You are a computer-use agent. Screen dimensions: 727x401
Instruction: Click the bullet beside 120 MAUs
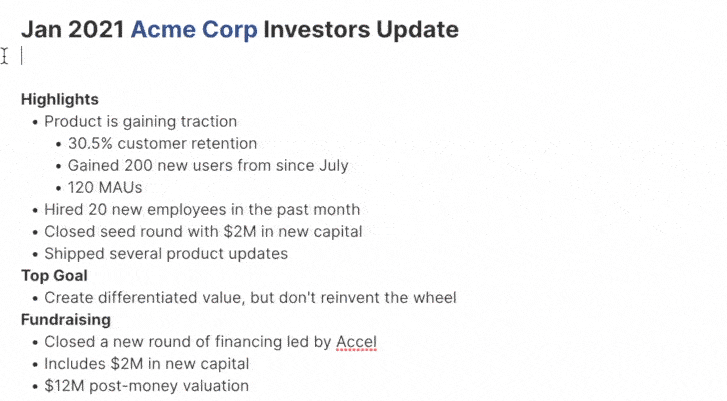pyautogui.click(x=58, y=188)
